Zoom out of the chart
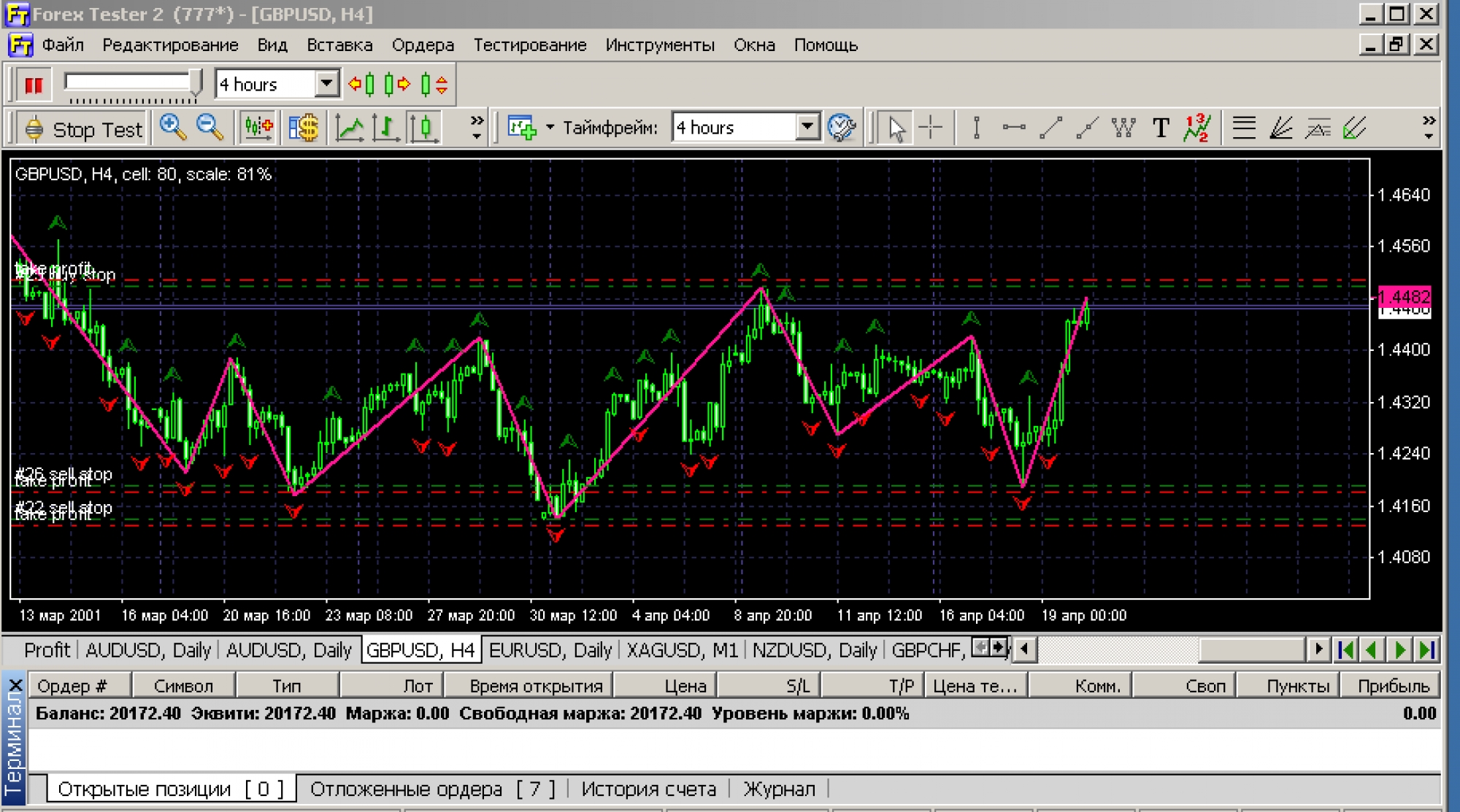Screen dimensions: 1460x812 [x=210, y=128]
